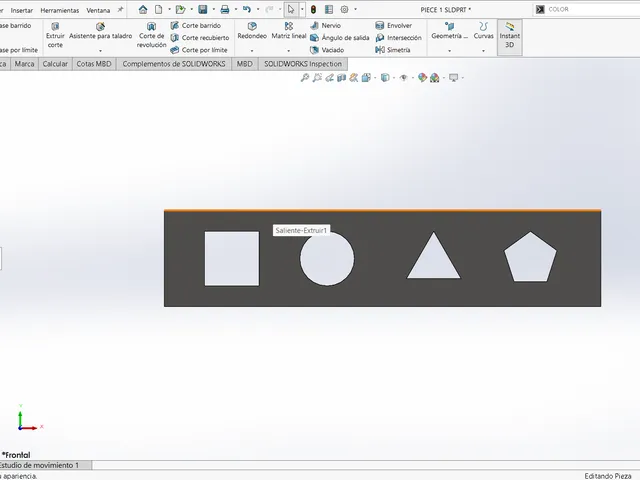Viewport: 640px width, 480px height.
Task: Expand dropdown arrow next to New icon
Action: 169,9
